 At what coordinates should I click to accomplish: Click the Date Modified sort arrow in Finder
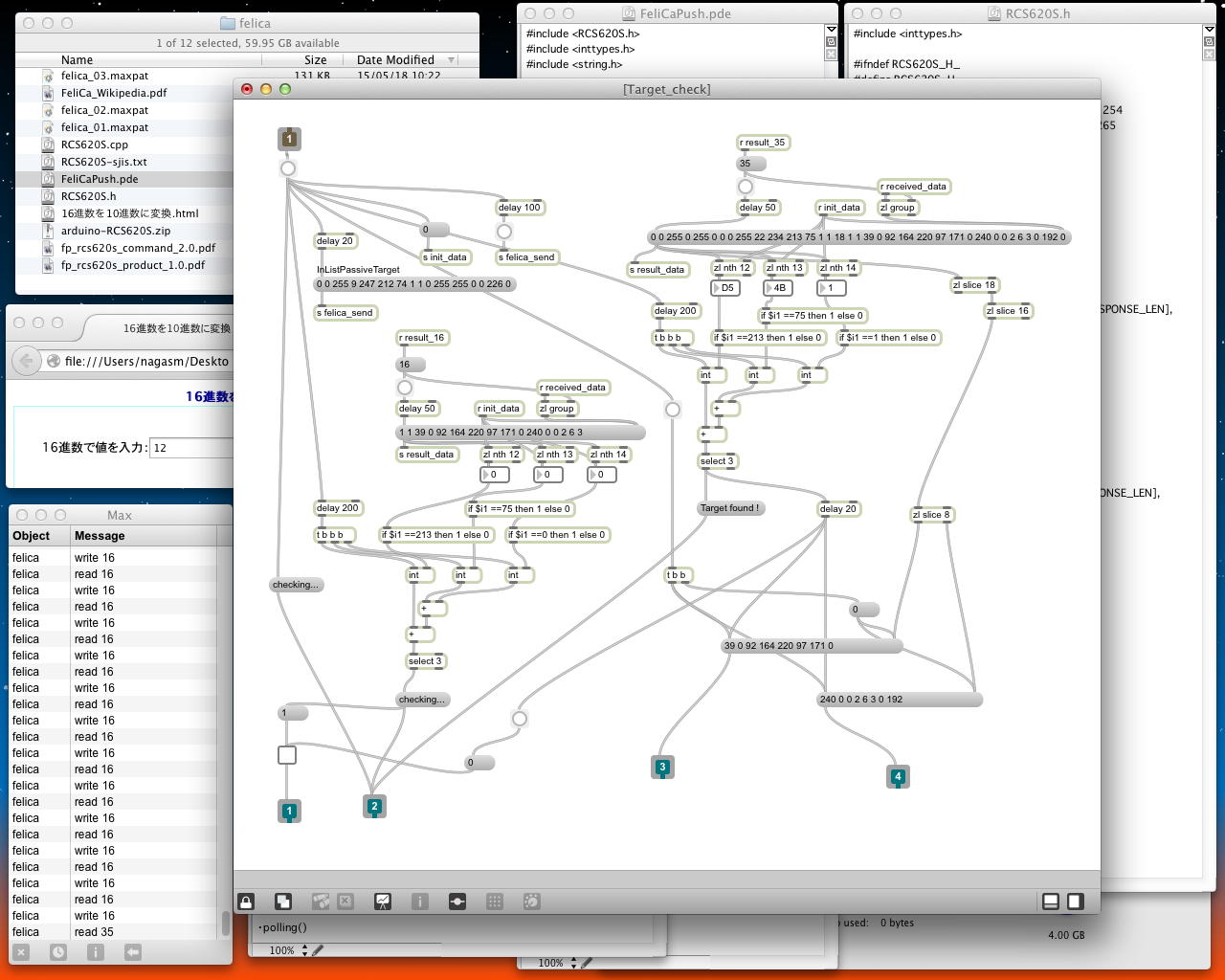coord(451,60)
